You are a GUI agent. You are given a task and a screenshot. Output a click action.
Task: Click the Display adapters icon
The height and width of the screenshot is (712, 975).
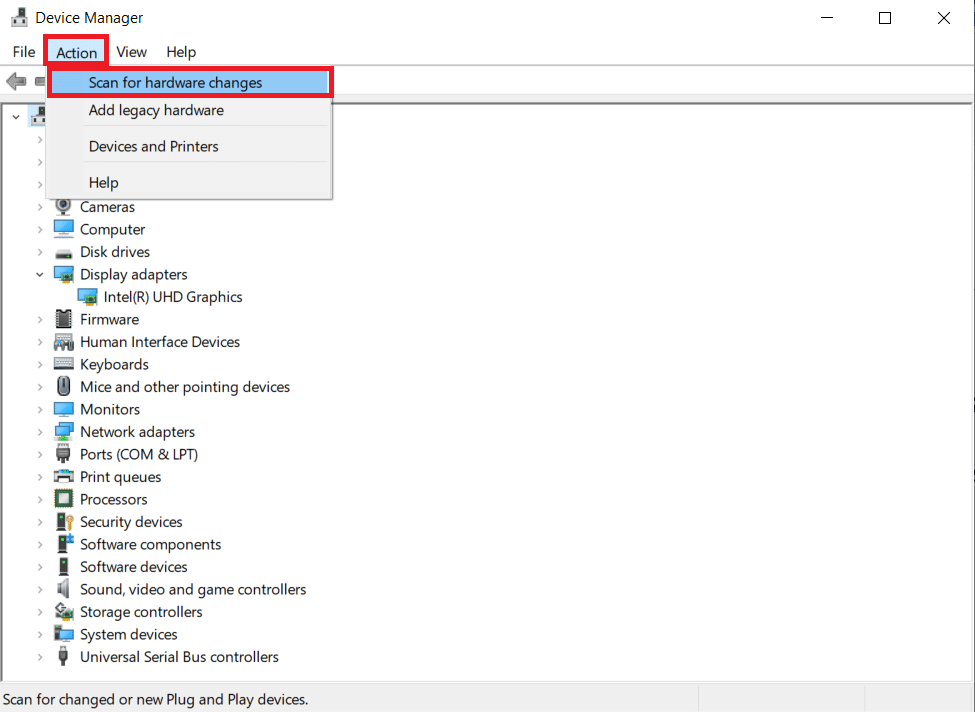[x=63, y=274]
